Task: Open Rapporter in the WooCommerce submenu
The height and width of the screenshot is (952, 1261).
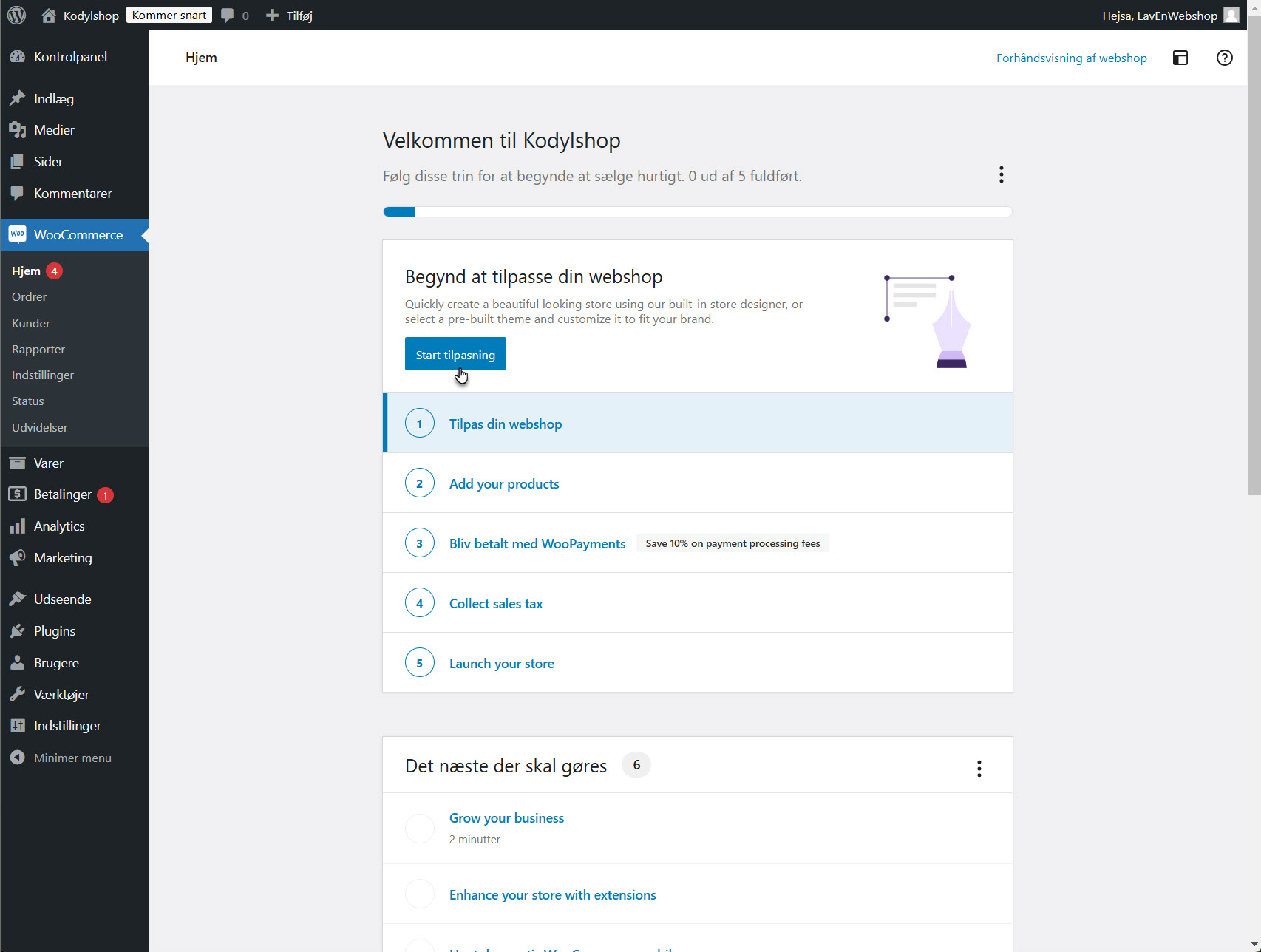Action: 38,349
